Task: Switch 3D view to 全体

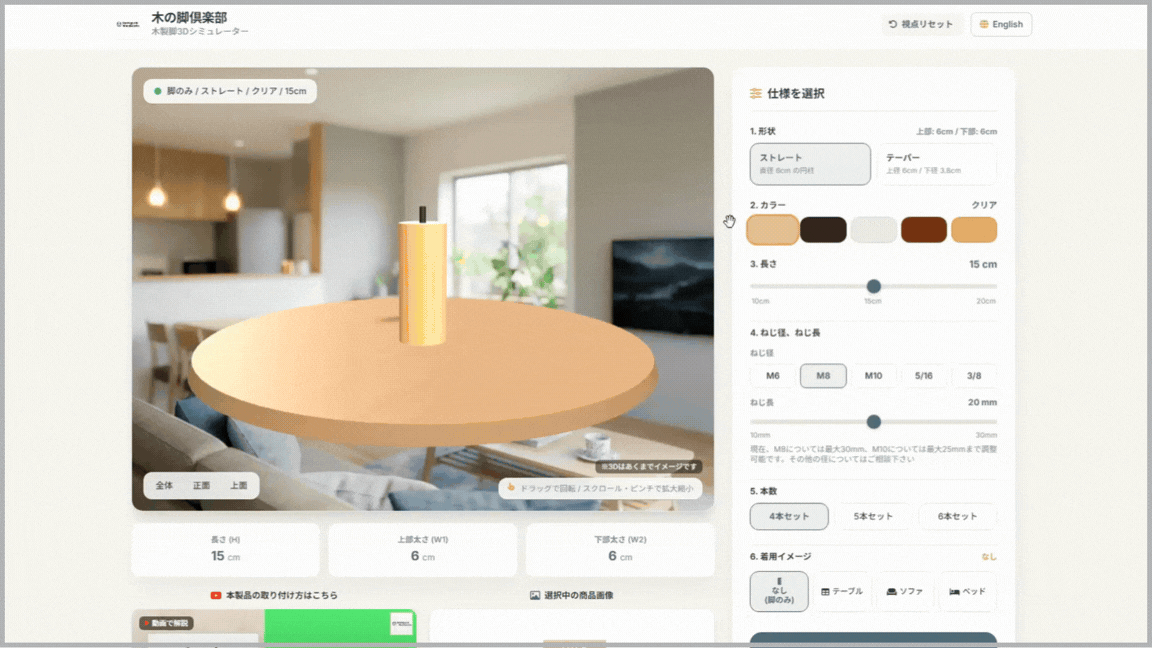Action: pos(164,486)
